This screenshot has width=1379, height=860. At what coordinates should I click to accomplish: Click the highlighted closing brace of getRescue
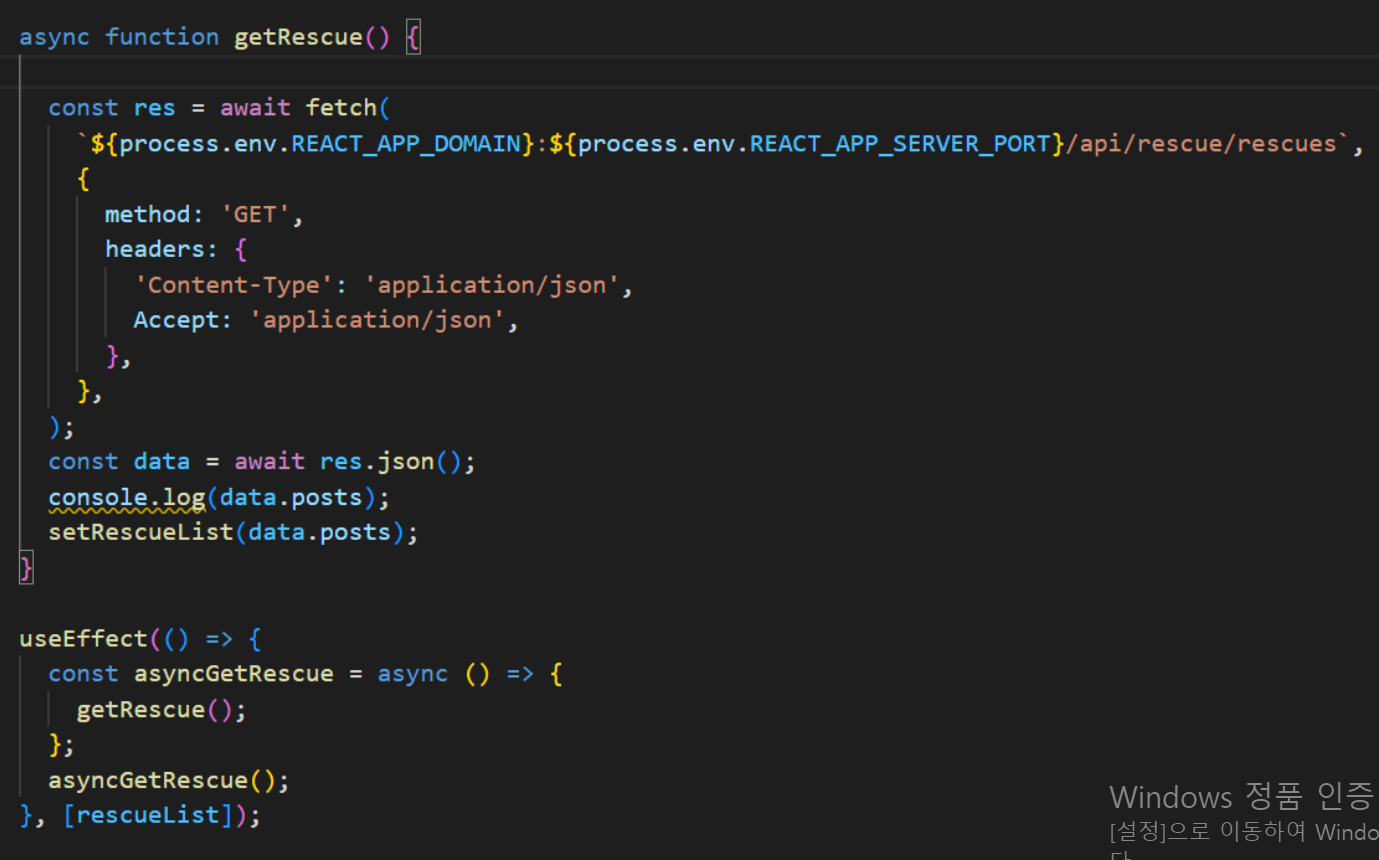27,568
